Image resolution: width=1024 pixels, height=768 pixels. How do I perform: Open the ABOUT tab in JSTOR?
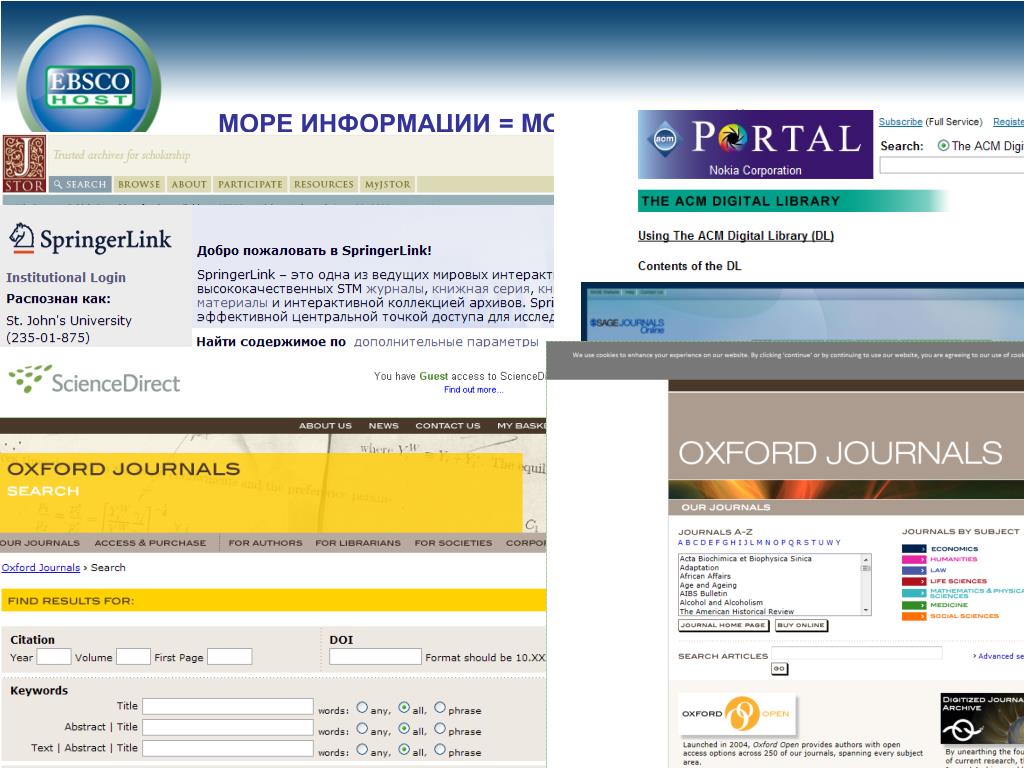coord(189,184)
